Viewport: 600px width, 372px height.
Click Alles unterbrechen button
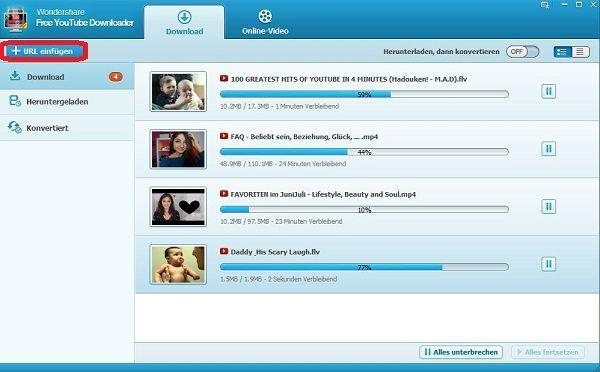(x=461, y=352)
